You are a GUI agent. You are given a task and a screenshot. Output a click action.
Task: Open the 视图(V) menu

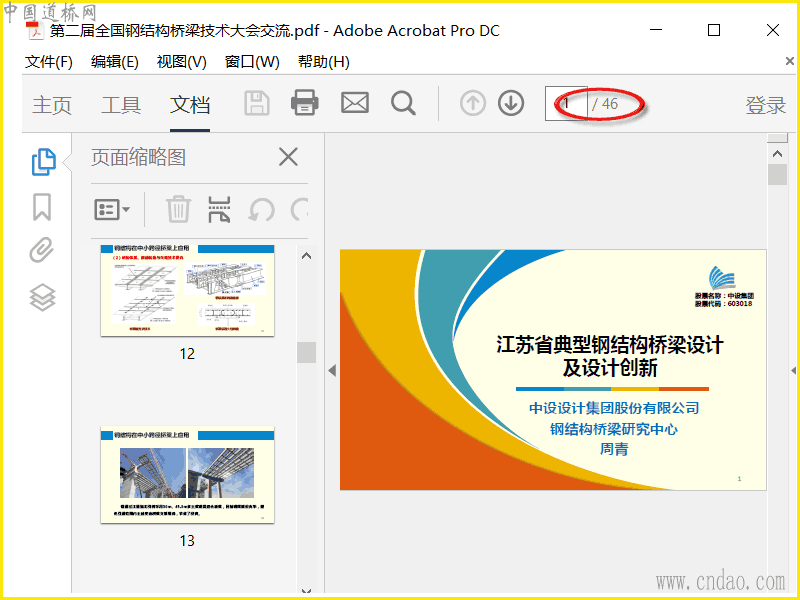(x=182, y=62)
